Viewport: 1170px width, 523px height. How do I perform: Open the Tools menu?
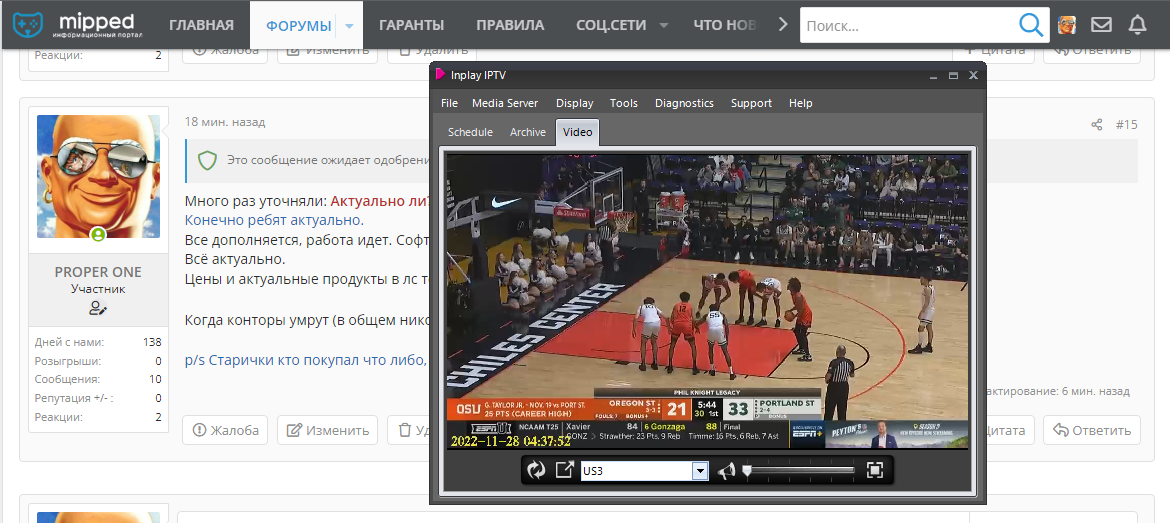pos(624,103)
